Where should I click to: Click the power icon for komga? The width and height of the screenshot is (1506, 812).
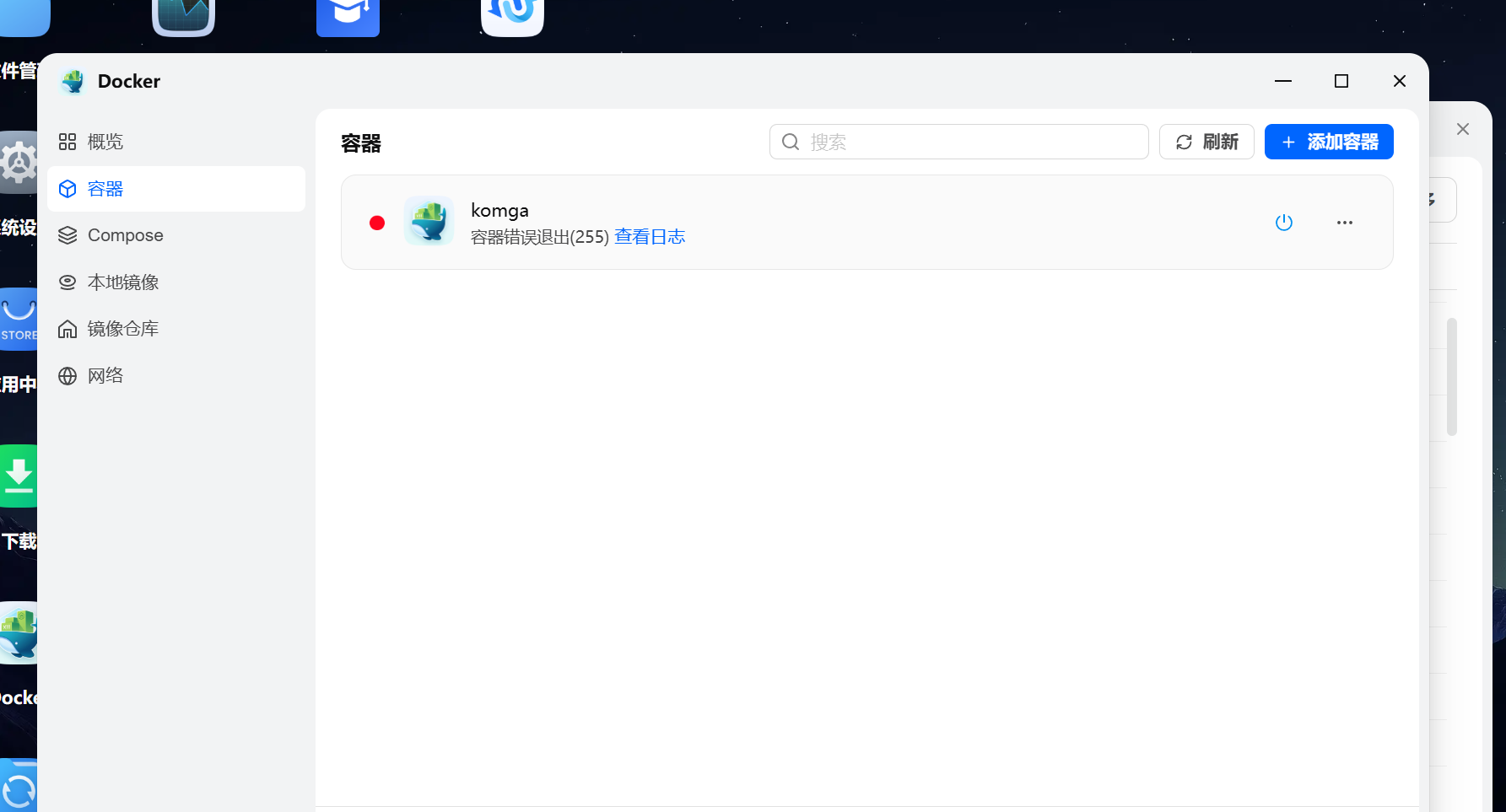(1284, 223)
